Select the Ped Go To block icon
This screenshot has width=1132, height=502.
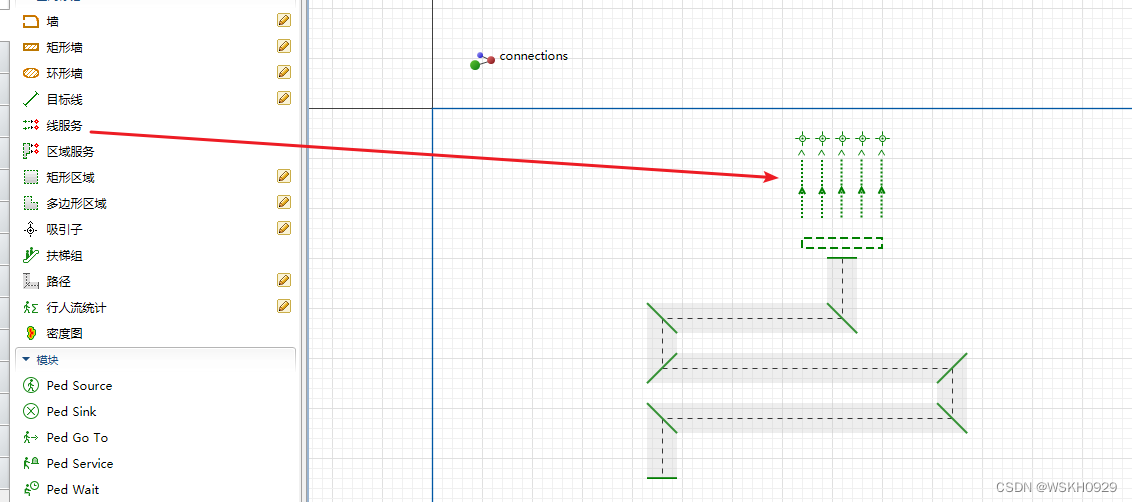(x=30, y=437)
